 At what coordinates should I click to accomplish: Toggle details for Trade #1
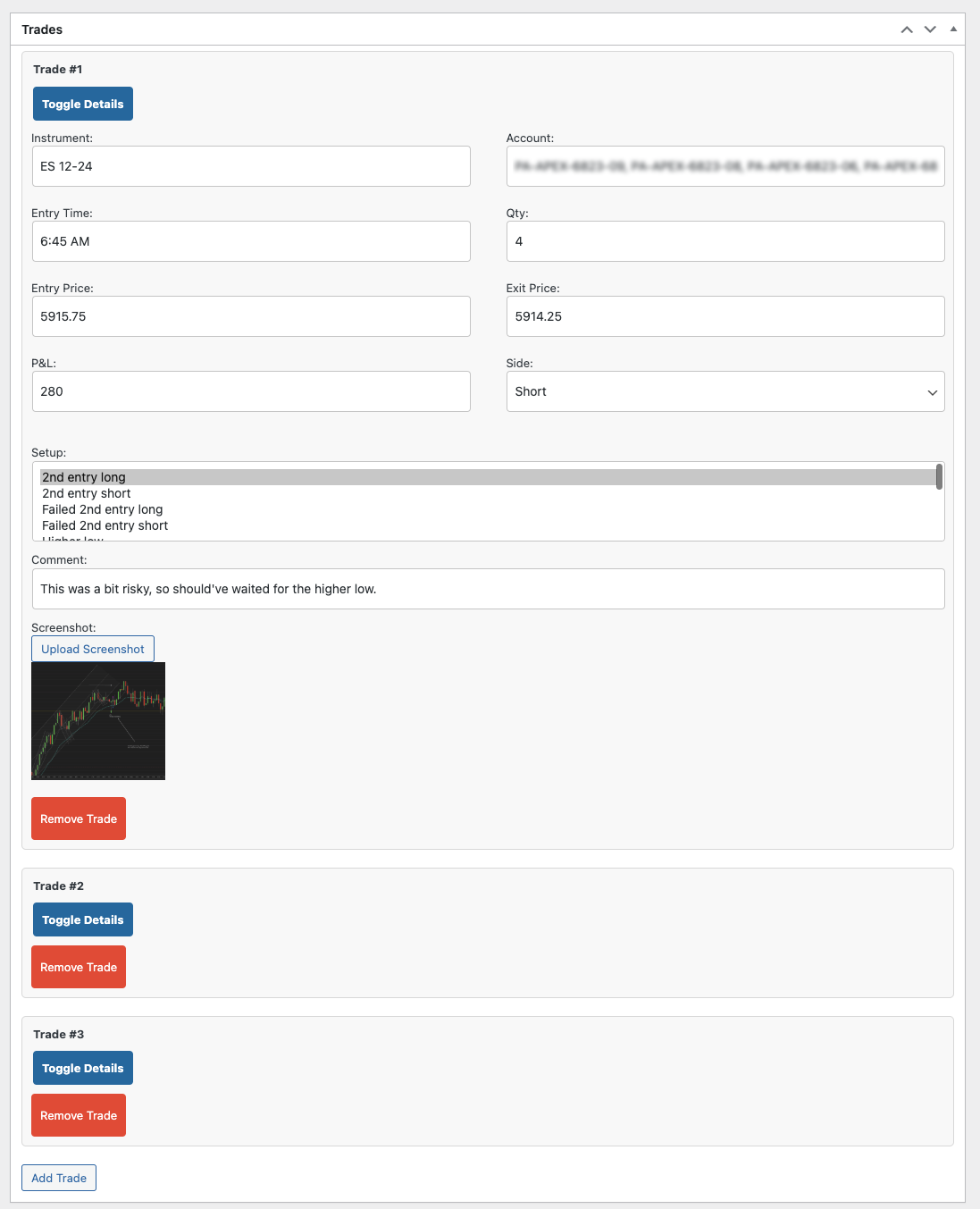pos(83,104)
